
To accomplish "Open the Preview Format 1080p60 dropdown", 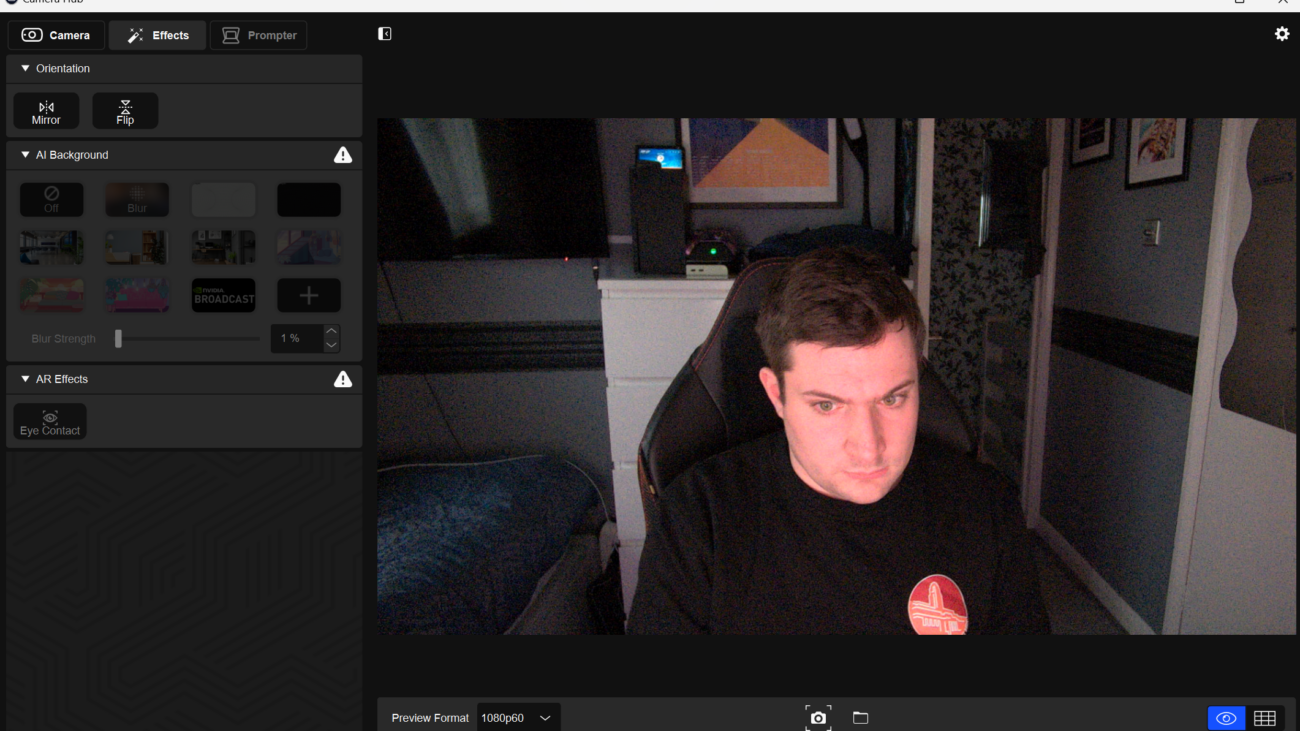I will click(x=518, y=718).
